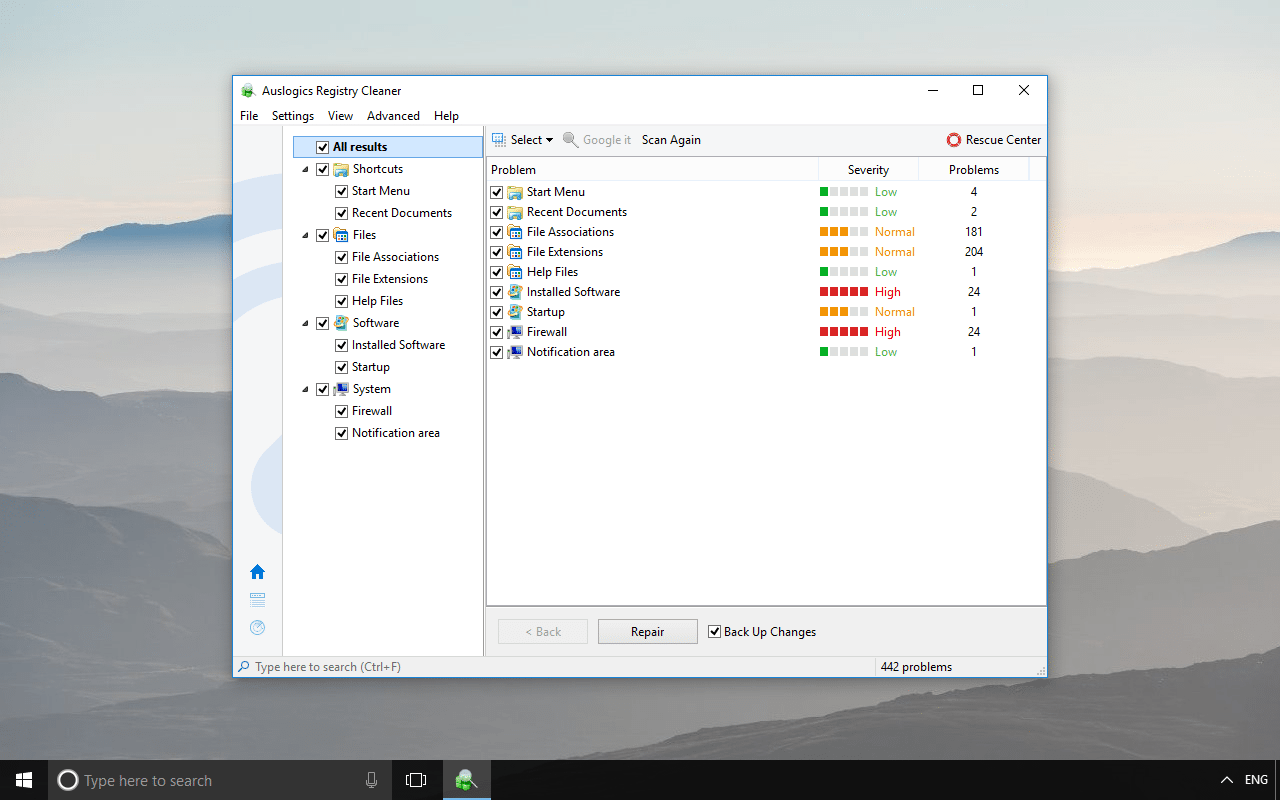Click the round gauge icon in left sidebar

point(257,628)
